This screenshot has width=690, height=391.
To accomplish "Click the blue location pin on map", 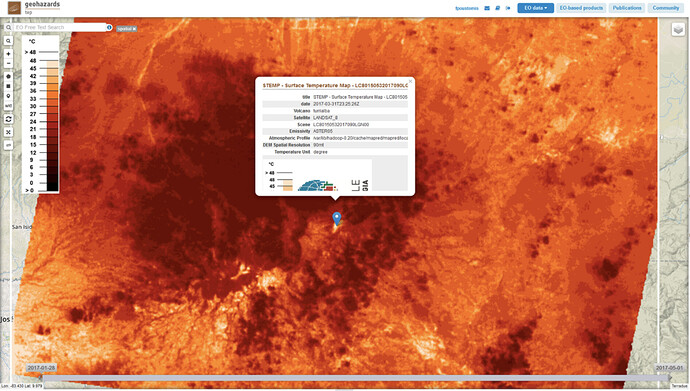I will point(337,219).
